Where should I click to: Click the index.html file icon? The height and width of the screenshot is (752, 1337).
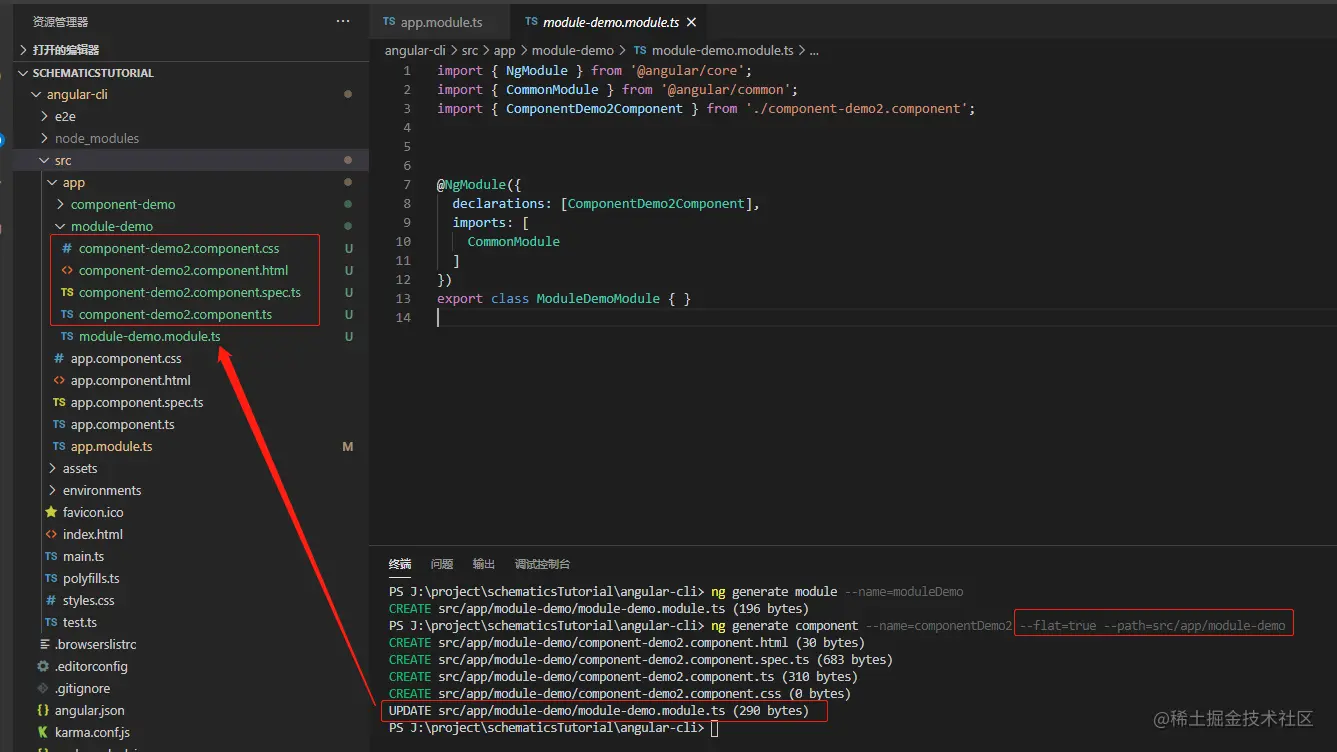51,534
